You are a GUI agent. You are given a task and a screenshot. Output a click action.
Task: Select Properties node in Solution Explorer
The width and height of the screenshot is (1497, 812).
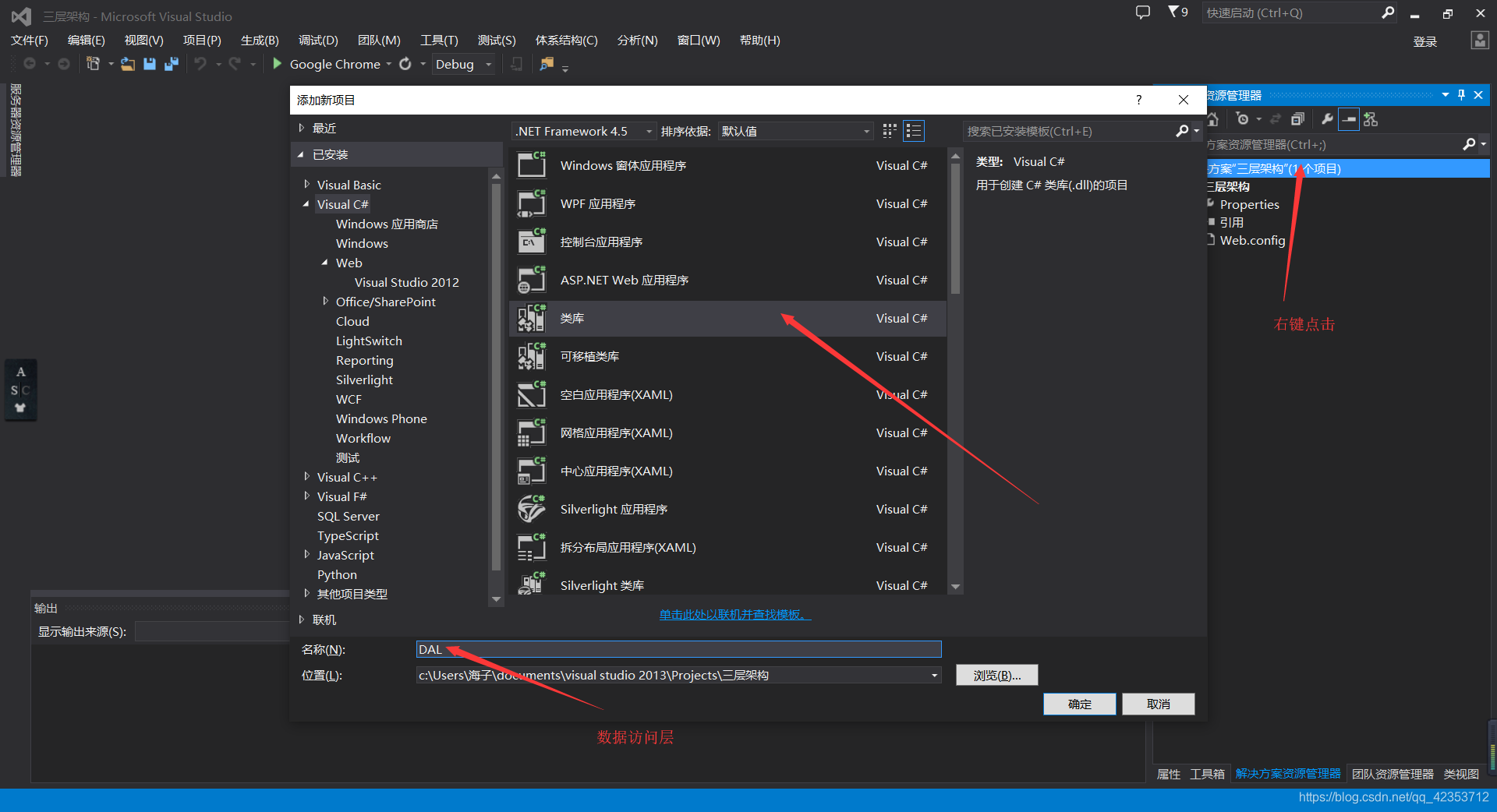(x=1249, y=204)
